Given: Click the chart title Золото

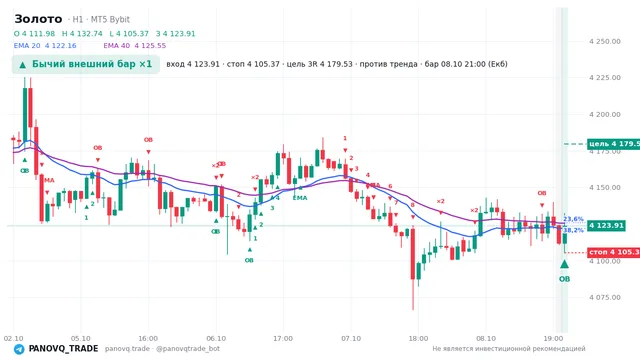Looking at the screenshot, I should coord(38,19).
